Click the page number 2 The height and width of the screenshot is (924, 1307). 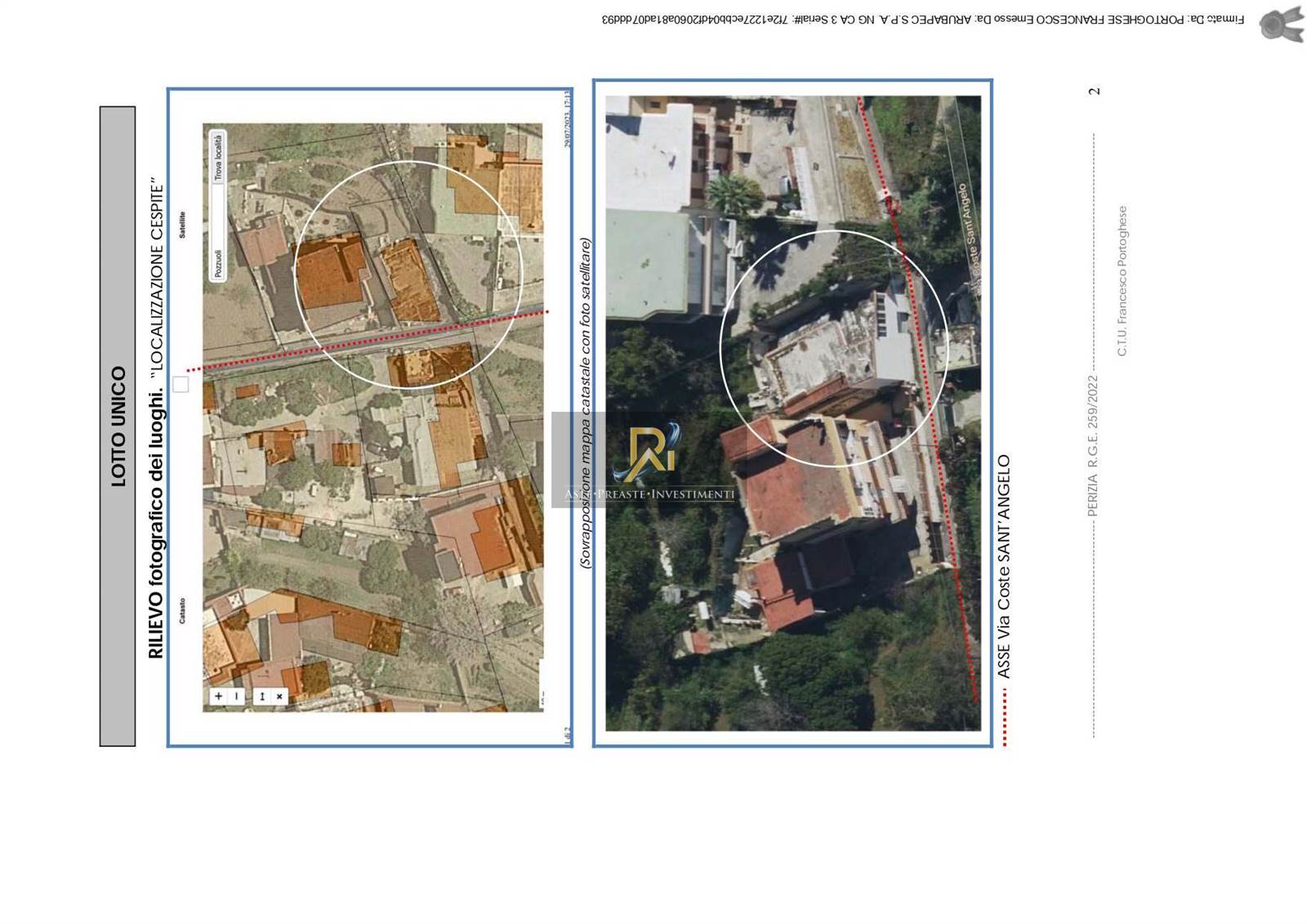pyautogui.click(x=1095, y=91)
